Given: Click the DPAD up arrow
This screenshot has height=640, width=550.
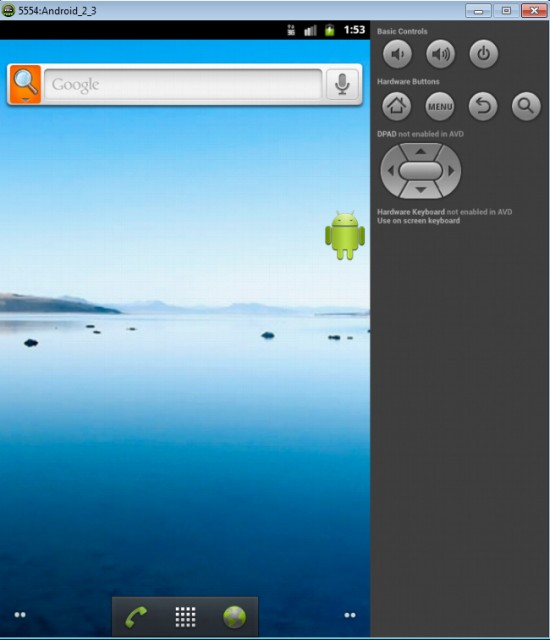Looking at the screenshot, I should coord(421,152).
